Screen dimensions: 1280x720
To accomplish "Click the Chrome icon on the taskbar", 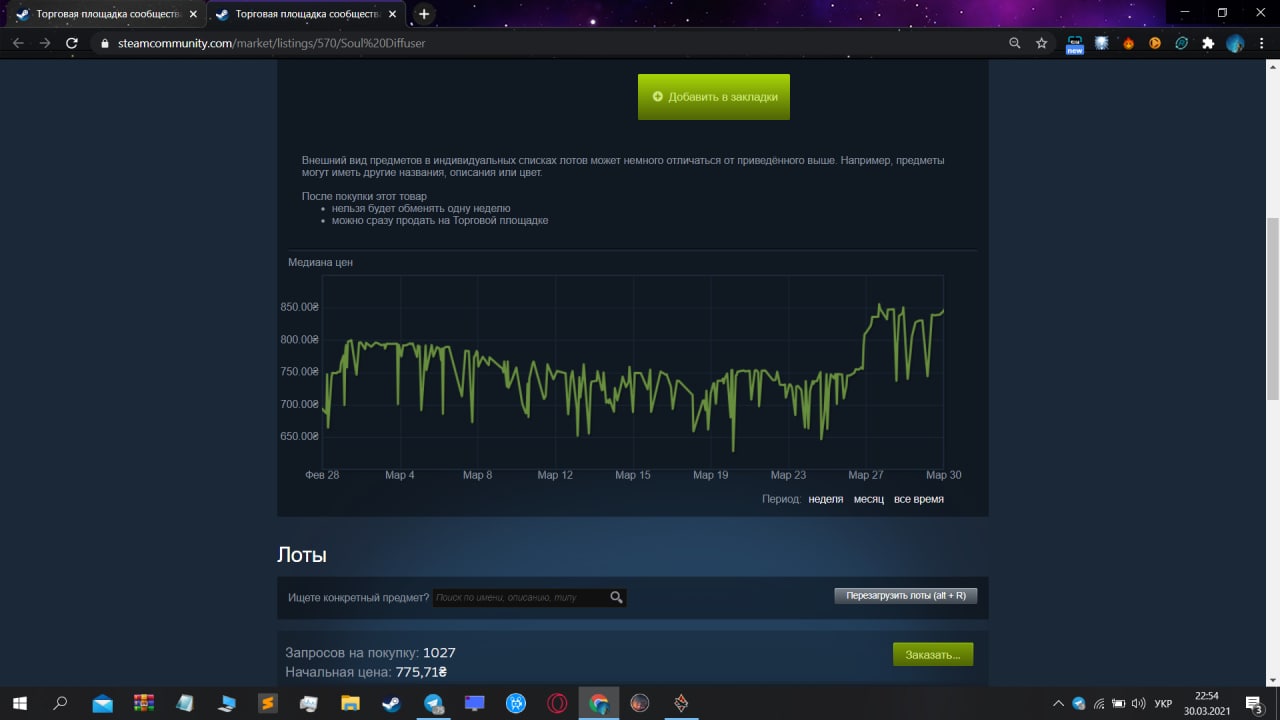I will coord(598,703).
